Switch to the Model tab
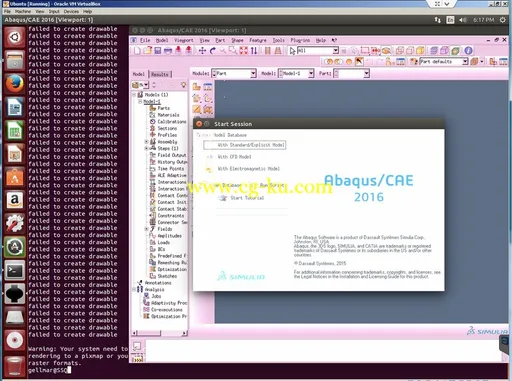The width and height of the screenshot is (512, 381). click(x=139, y=74)
